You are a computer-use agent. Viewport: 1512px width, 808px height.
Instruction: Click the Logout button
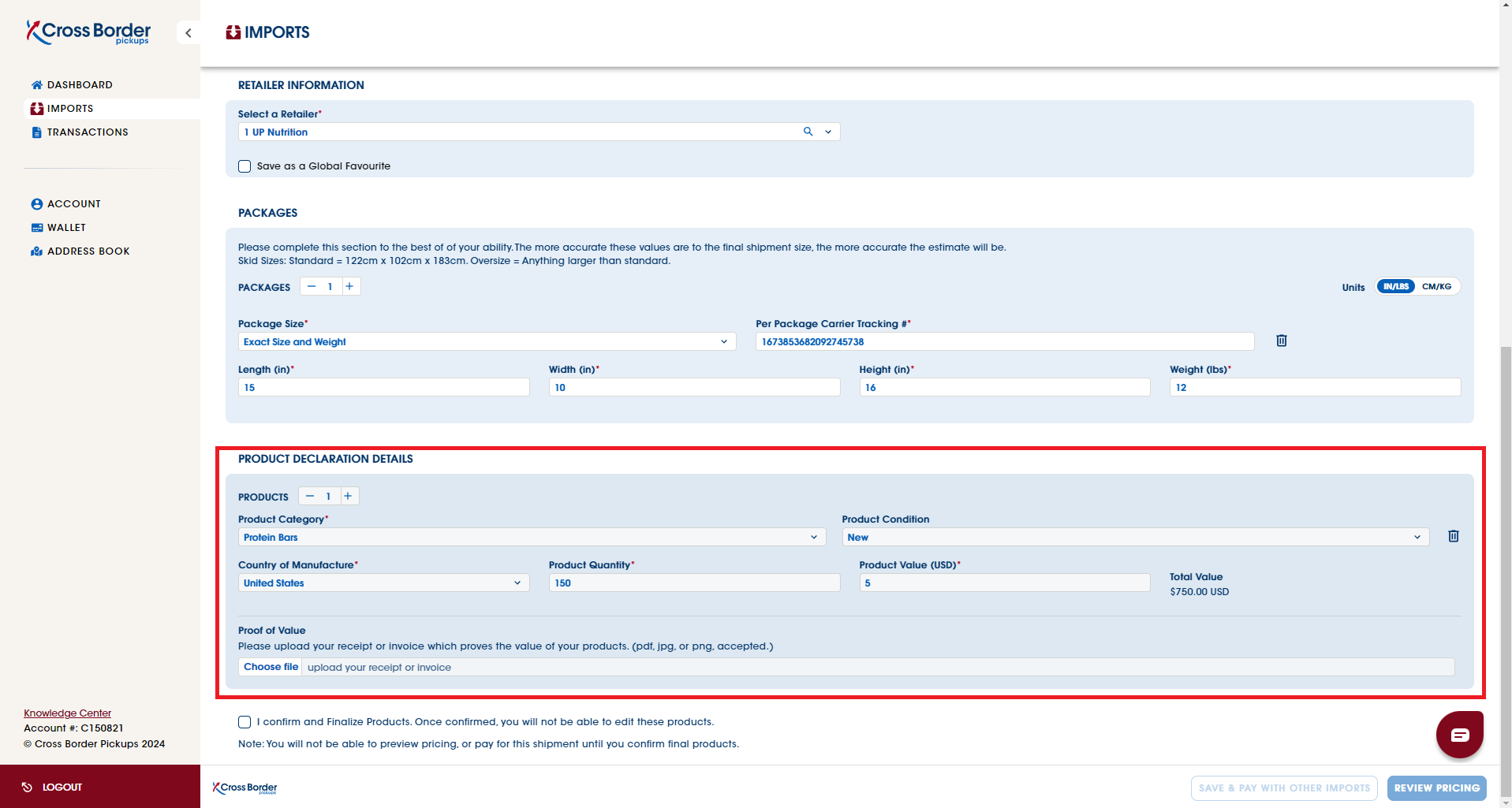click(100, 787)
